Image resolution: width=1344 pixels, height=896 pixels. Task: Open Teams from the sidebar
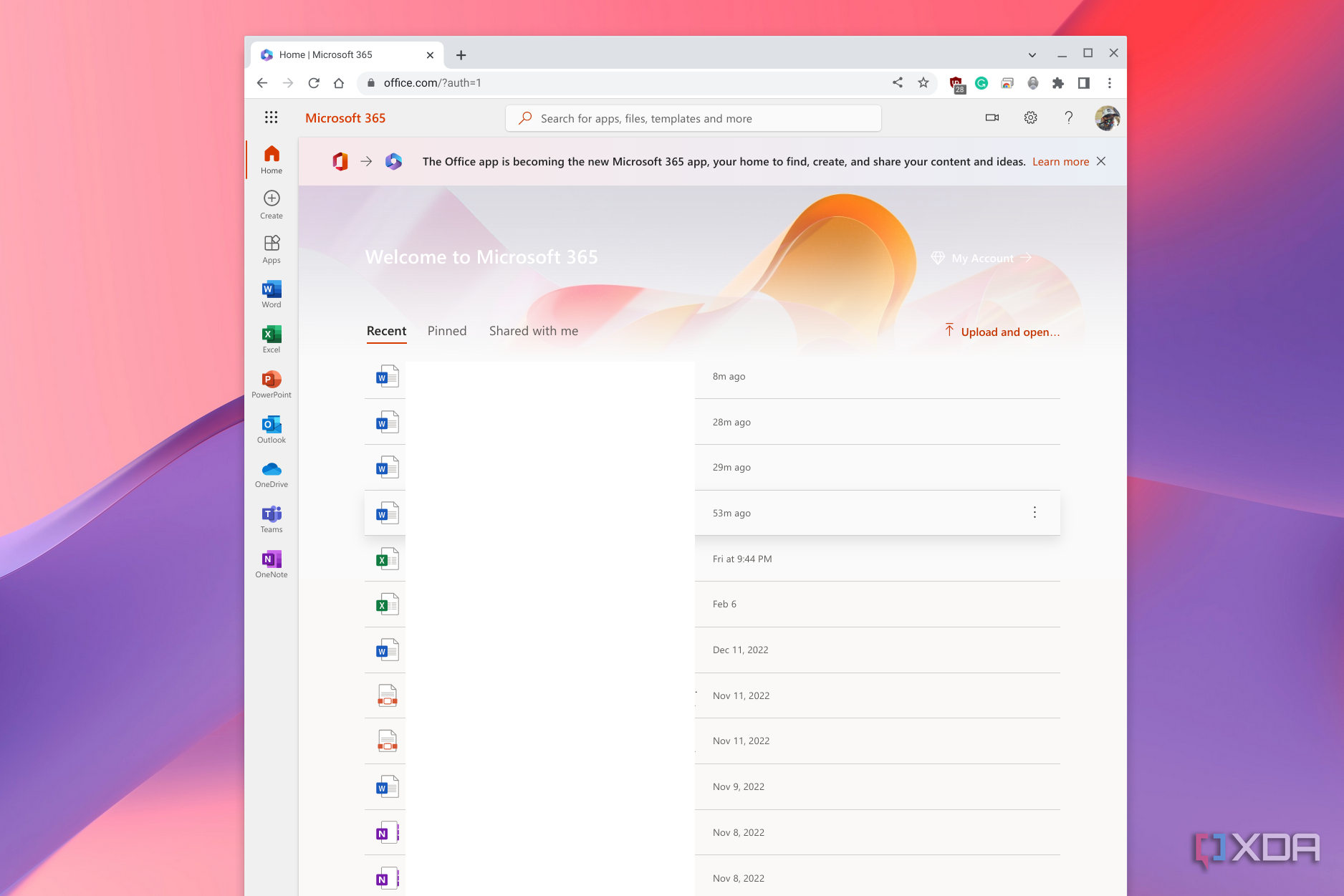[271, 518]
